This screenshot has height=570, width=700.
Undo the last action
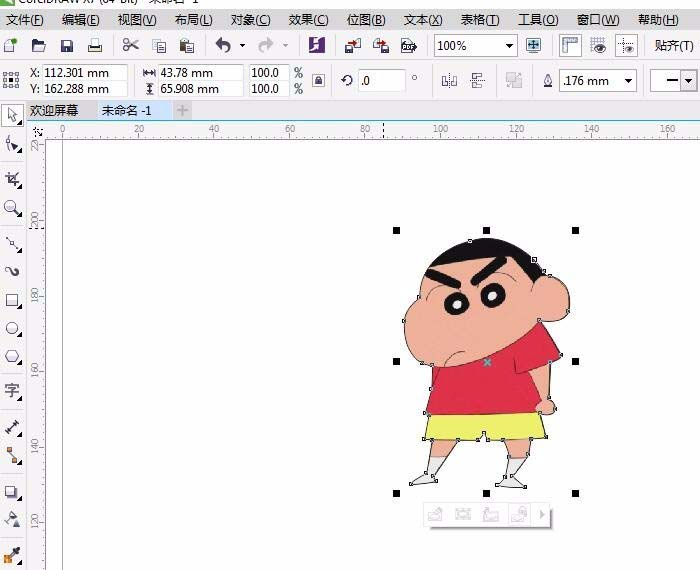[x=224, y=45]
